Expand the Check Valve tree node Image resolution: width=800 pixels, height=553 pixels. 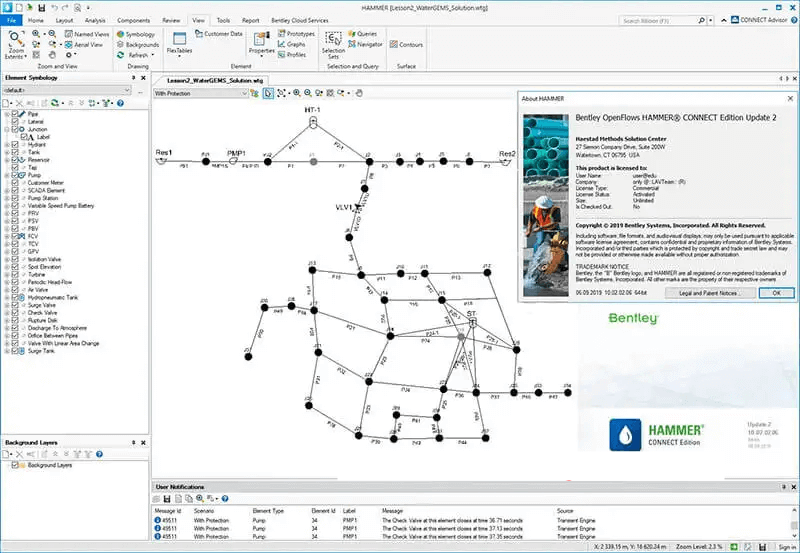click(x=7, y=313)
